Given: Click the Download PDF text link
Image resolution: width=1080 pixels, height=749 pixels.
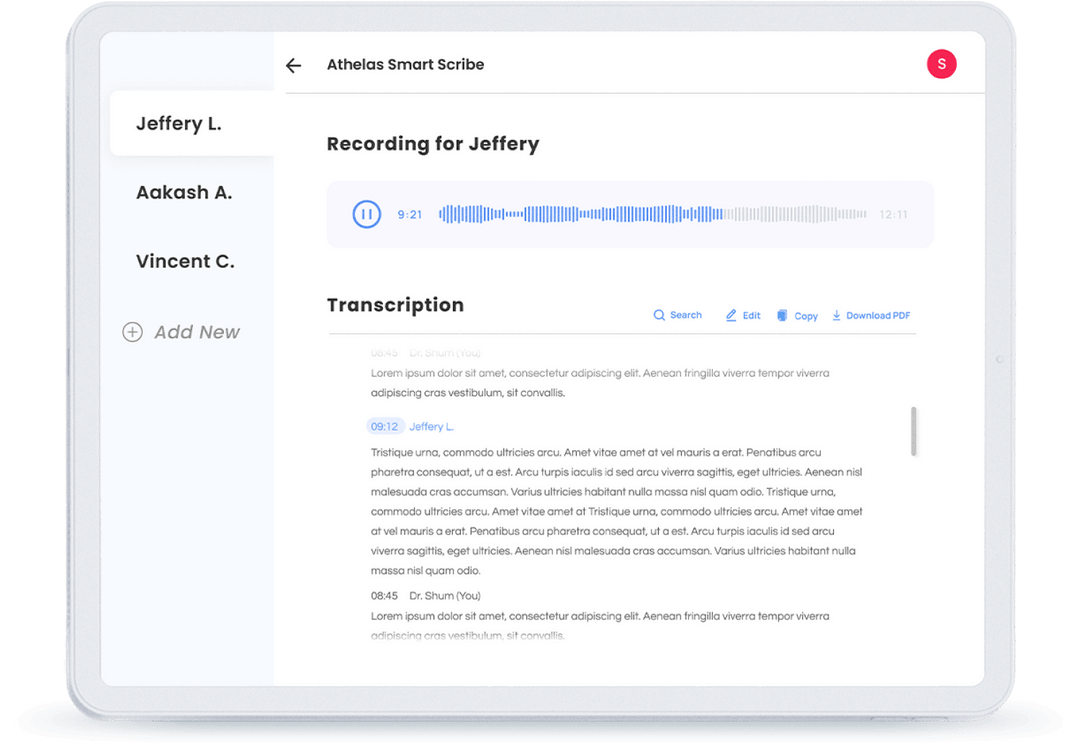Looking at the screenshot, I should (x=878, y=316).
